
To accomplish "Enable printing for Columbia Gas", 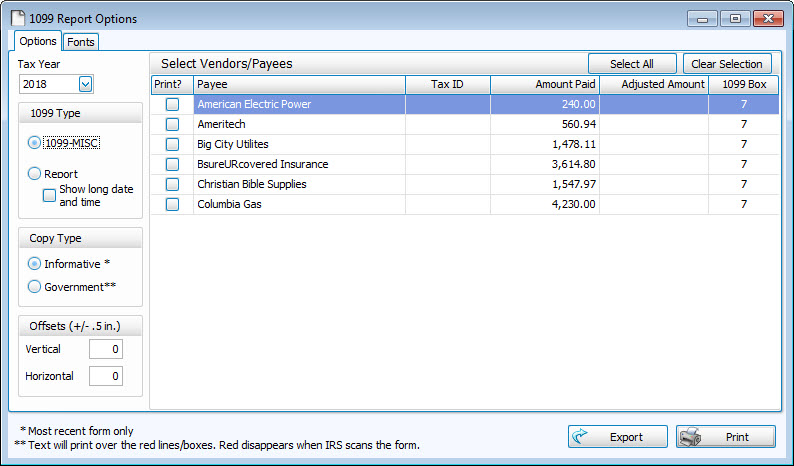I will click(x=172, y=204).
